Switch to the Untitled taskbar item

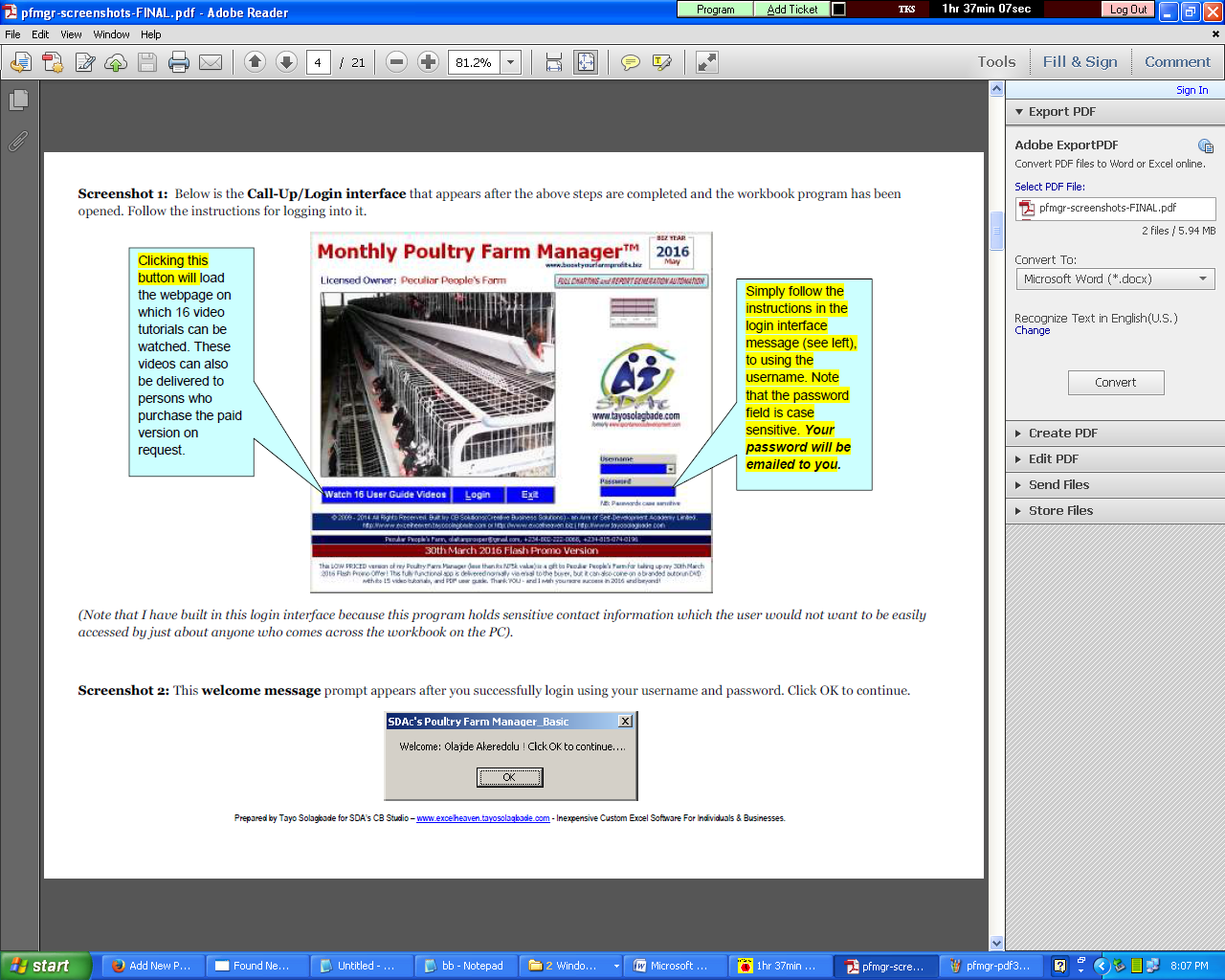click(362, 966)
